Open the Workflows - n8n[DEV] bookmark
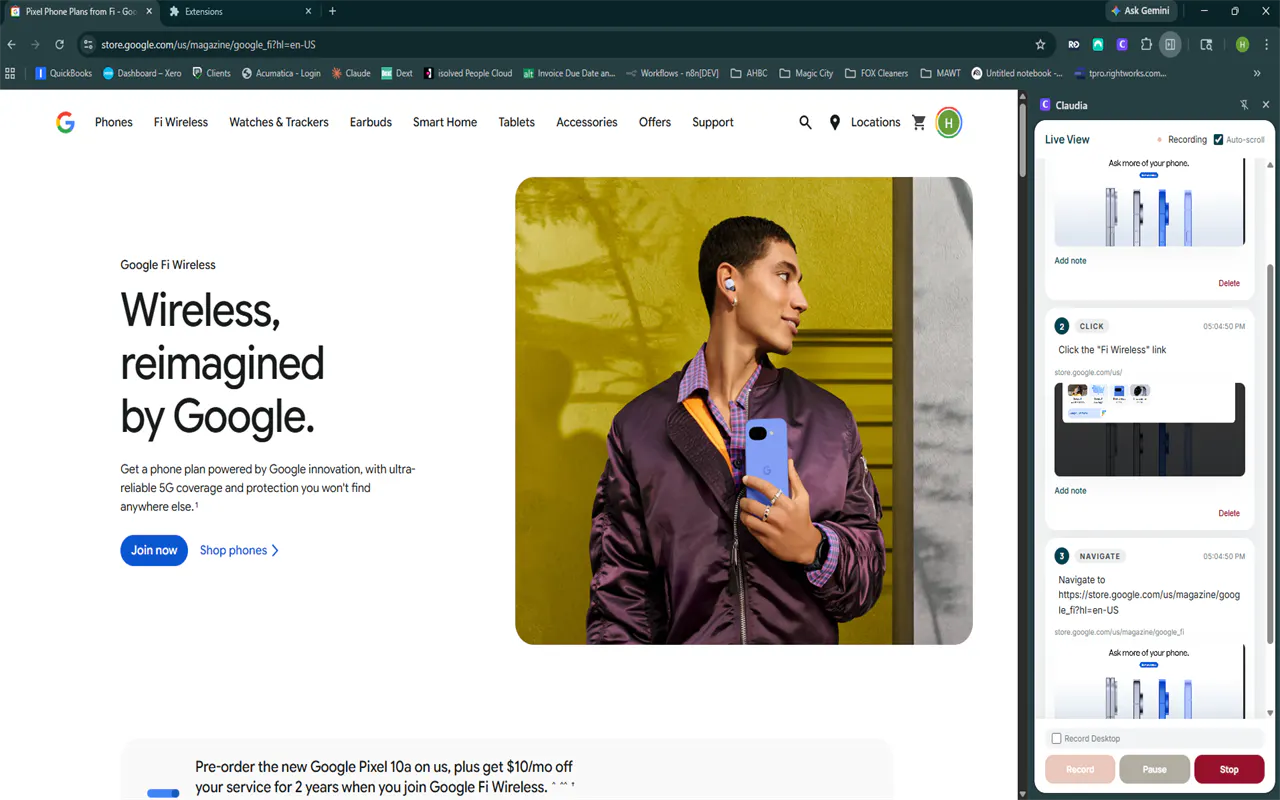This screenshot has width=1280, height=800. point(672,73)
